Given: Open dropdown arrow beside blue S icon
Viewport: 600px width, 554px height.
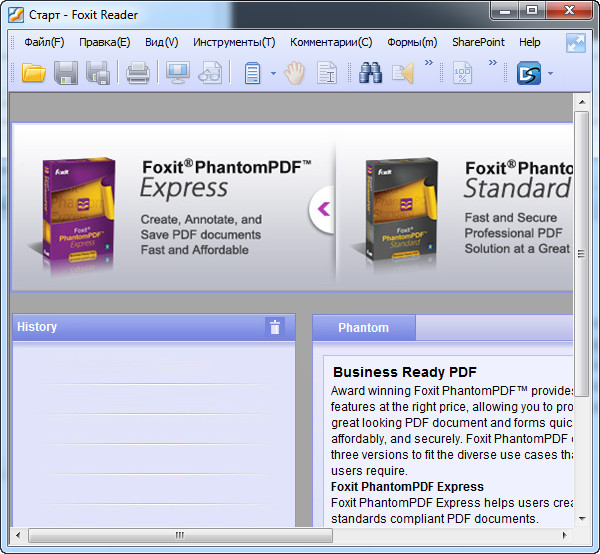Looking at the screenshot, I should 550,74.
